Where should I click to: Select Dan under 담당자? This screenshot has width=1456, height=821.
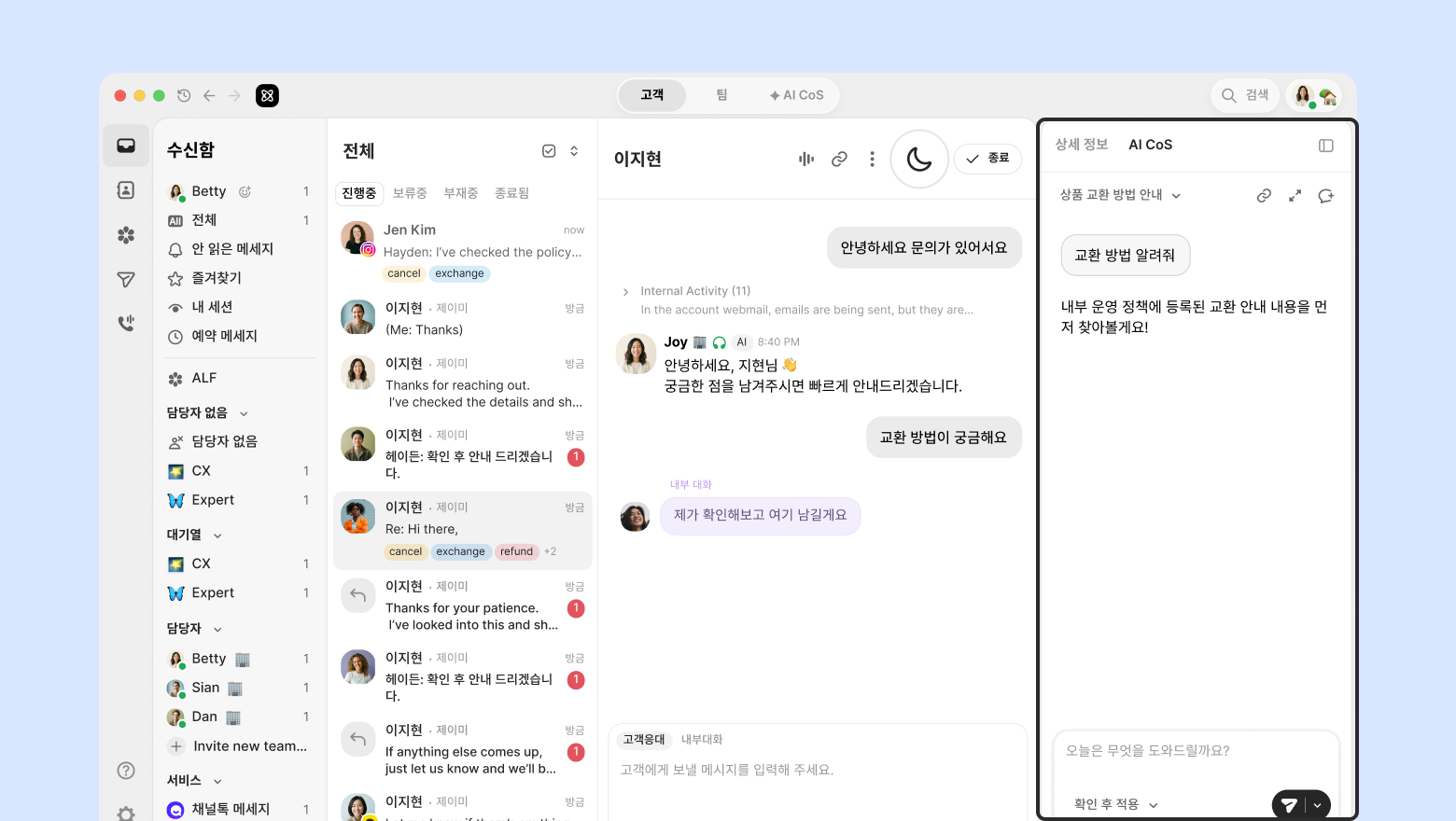point(239,717)
